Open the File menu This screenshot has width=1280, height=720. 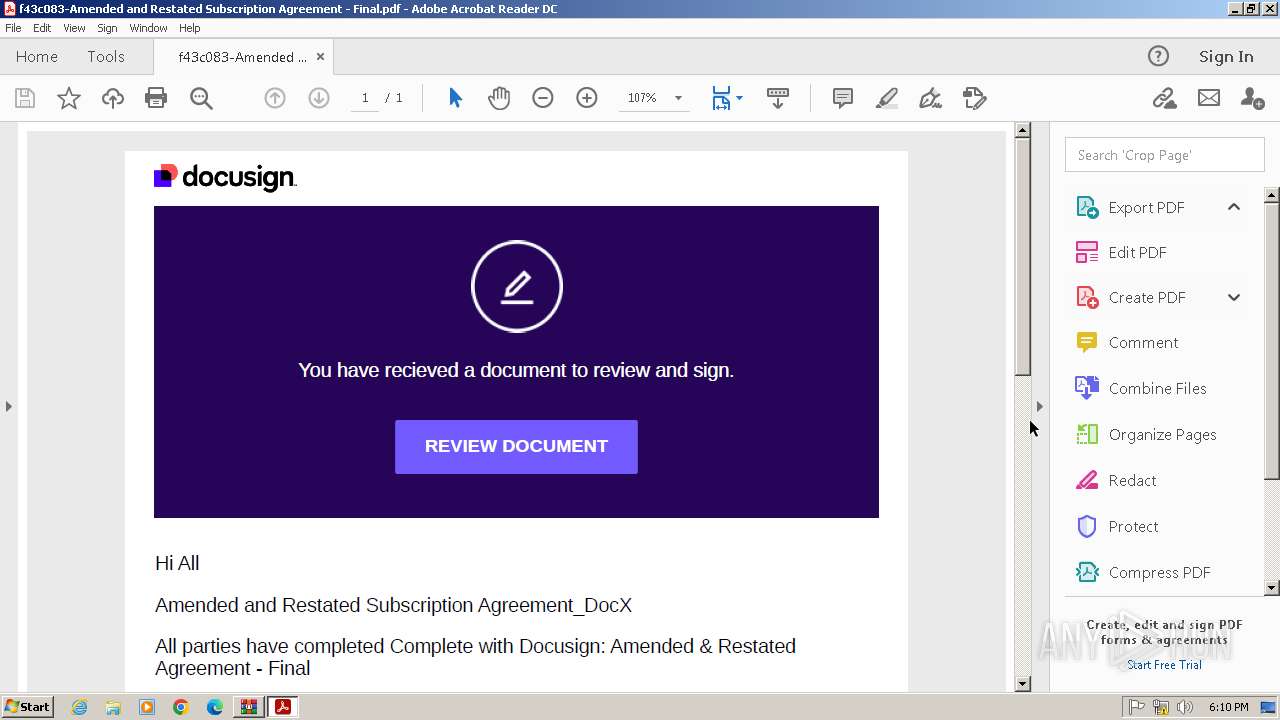click(13, 28)
